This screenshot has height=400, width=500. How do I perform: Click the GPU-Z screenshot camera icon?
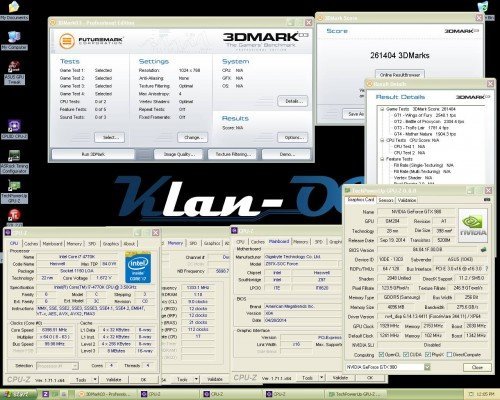[487, 200]
